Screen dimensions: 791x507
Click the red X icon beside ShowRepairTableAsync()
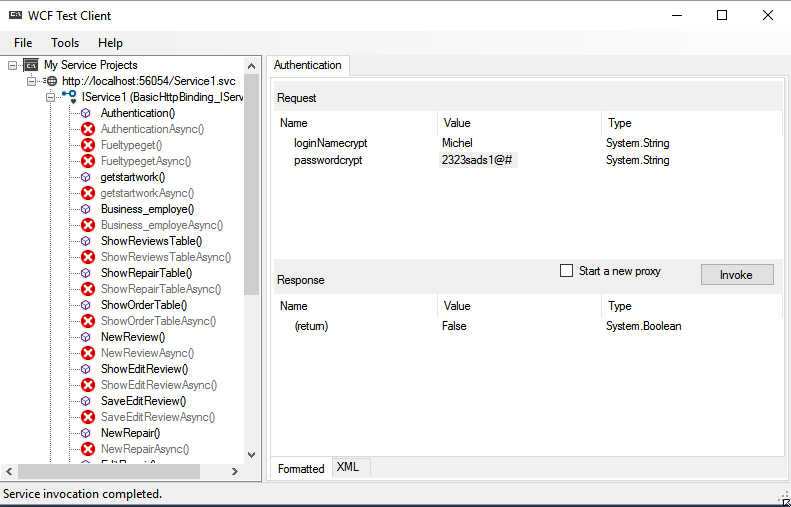pyautogui.click(x=88, y=289)
